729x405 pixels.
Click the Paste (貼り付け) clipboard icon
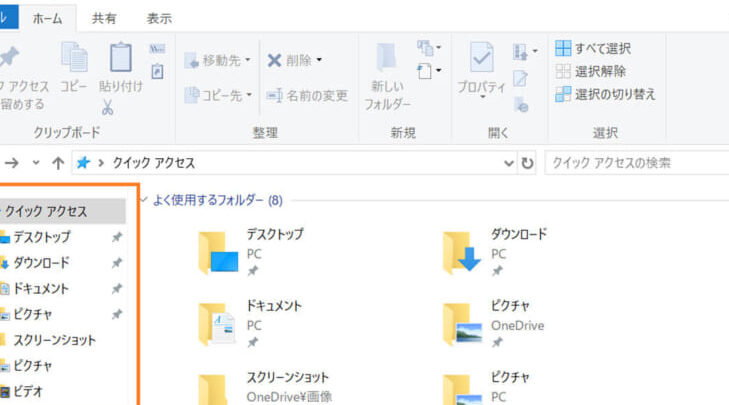point(120,58)
